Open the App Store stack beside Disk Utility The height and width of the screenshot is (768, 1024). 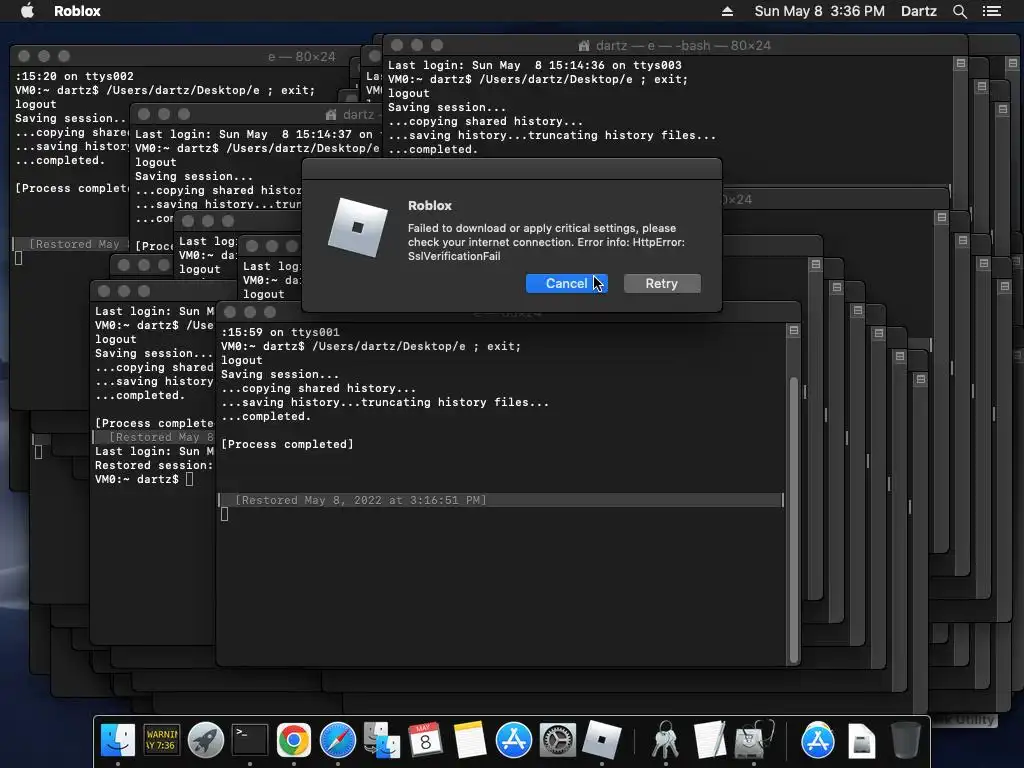(x=818, y=740)
